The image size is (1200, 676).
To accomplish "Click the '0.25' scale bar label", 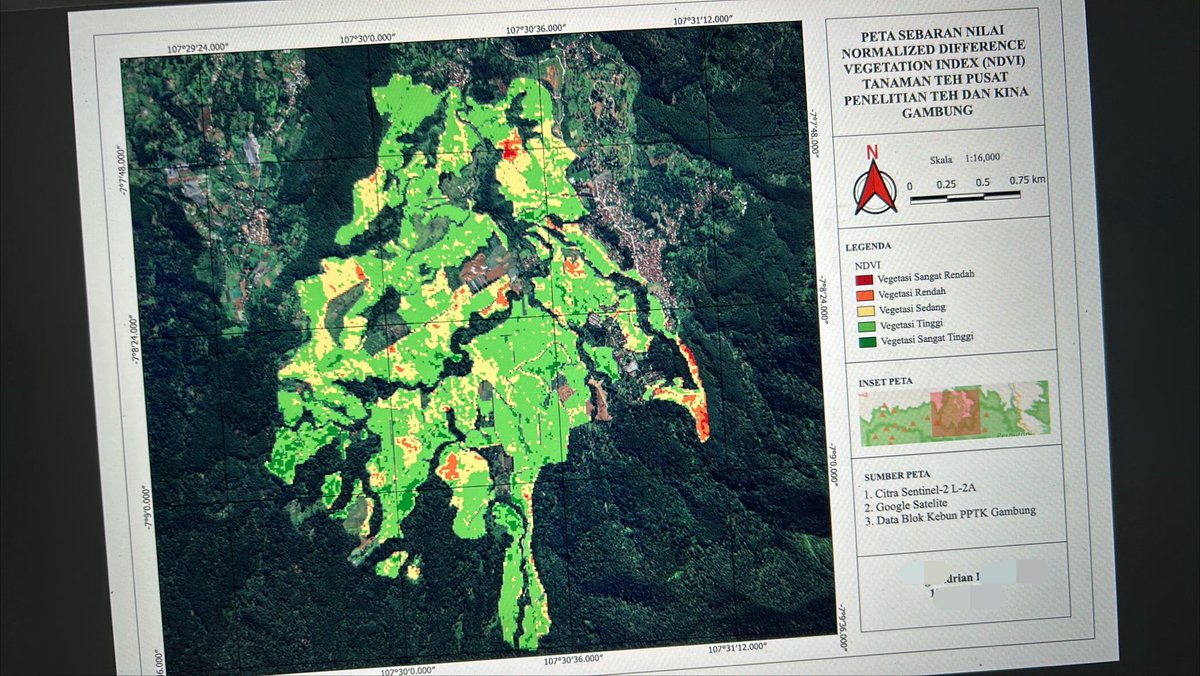I will pyautogui.click(x=946, y=184).
